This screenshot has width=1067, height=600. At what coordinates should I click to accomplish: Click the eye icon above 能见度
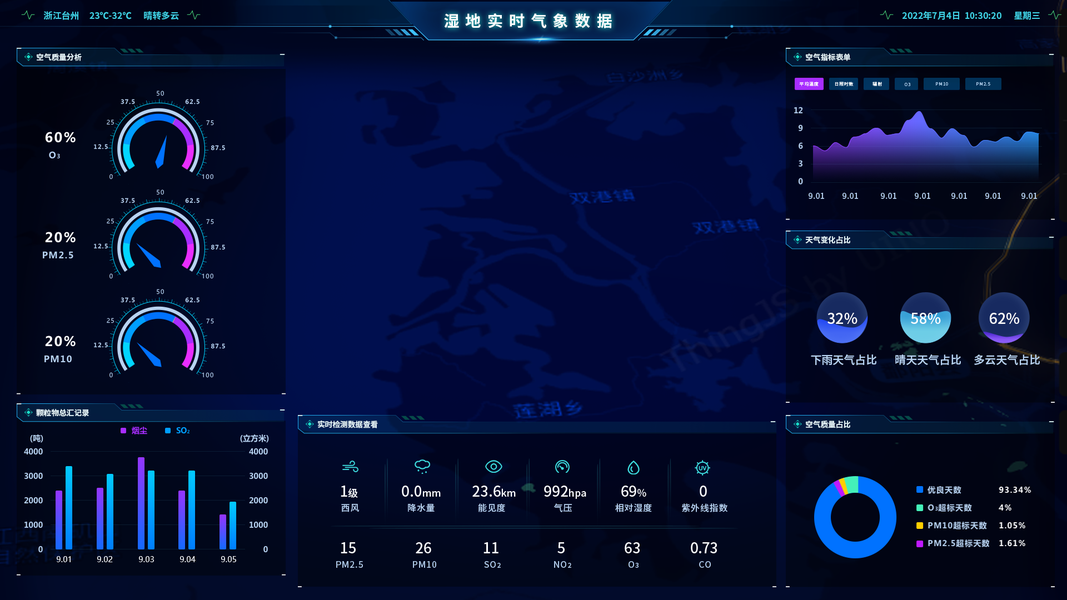pos(493,467)
